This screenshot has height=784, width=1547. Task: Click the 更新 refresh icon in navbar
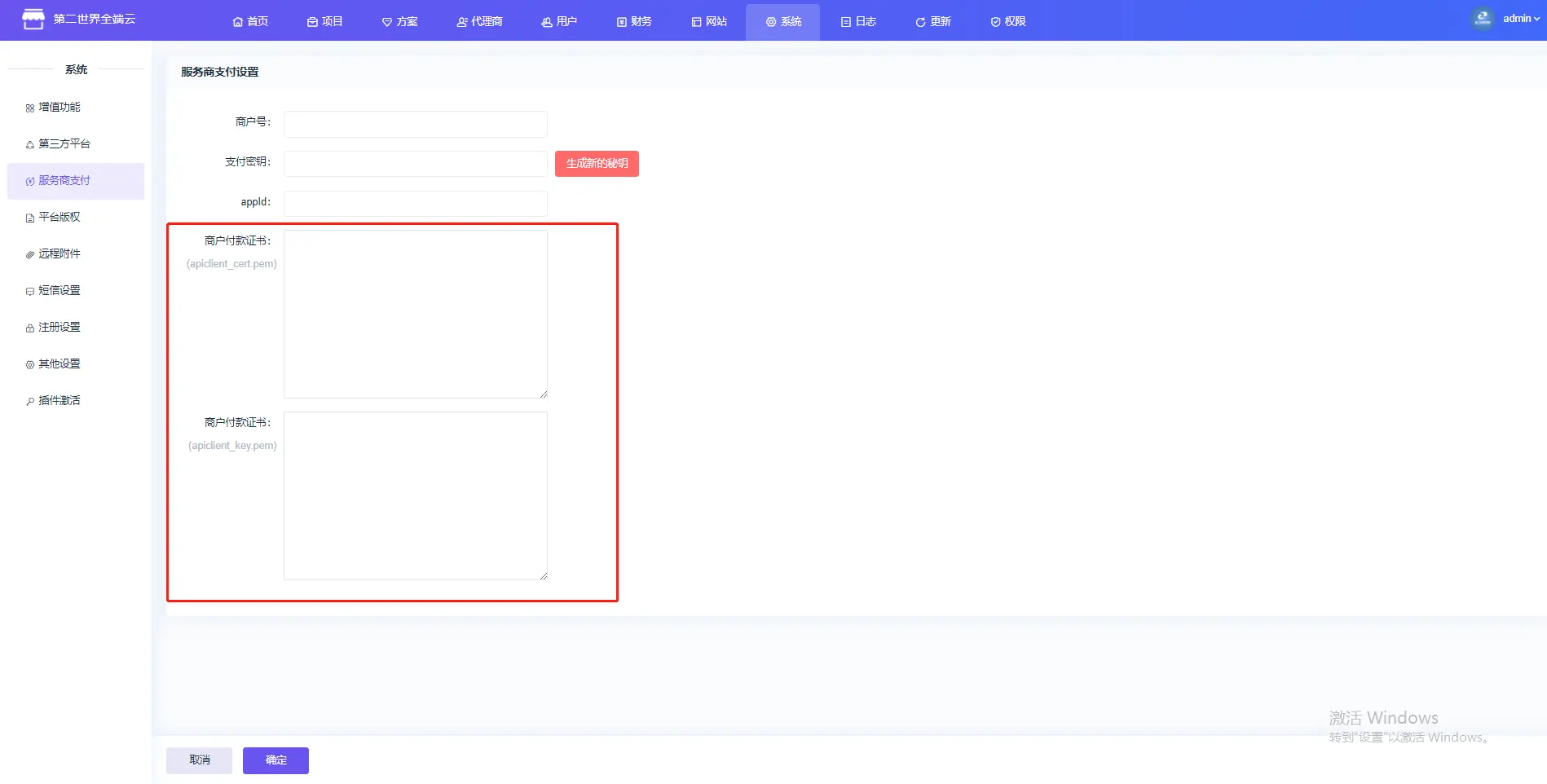pos(920,22)
